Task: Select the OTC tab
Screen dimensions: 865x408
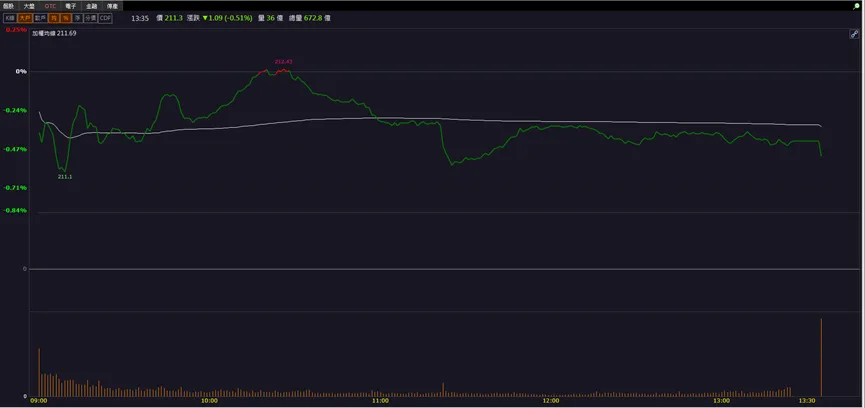Action: 50,6
